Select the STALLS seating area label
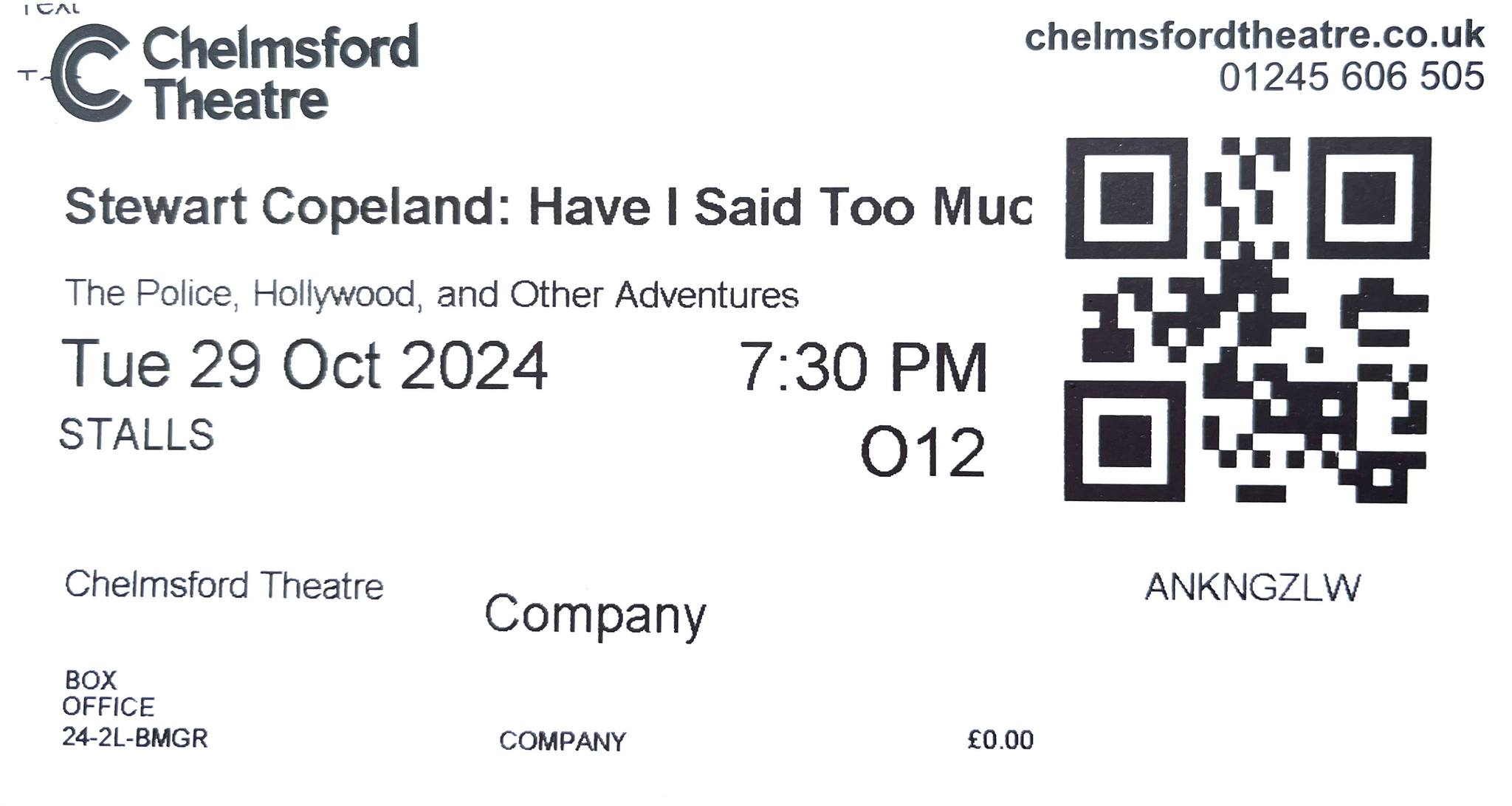 click(137, 435)
